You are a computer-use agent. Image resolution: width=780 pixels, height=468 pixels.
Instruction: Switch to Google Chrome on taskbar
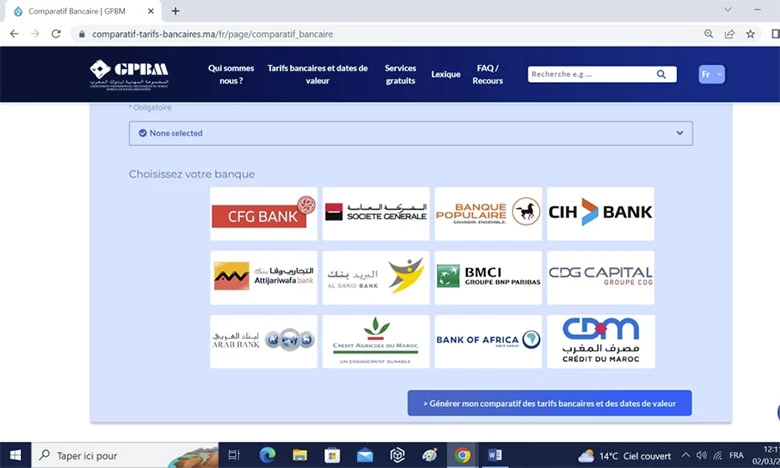point(462,455)
